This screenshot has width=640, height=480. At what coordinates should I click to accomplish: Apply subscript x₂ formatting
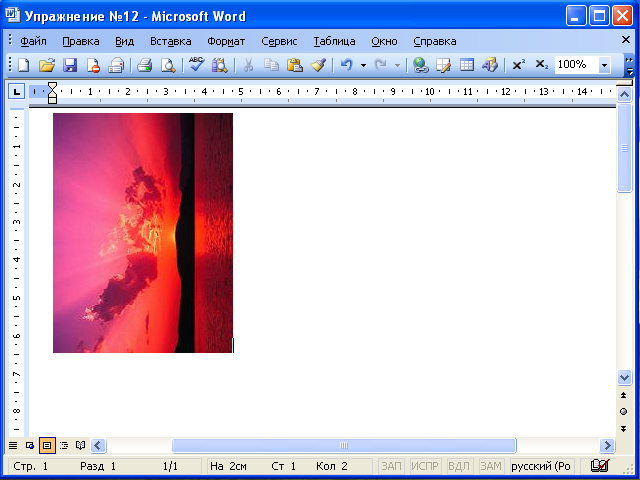click(542, 64)
